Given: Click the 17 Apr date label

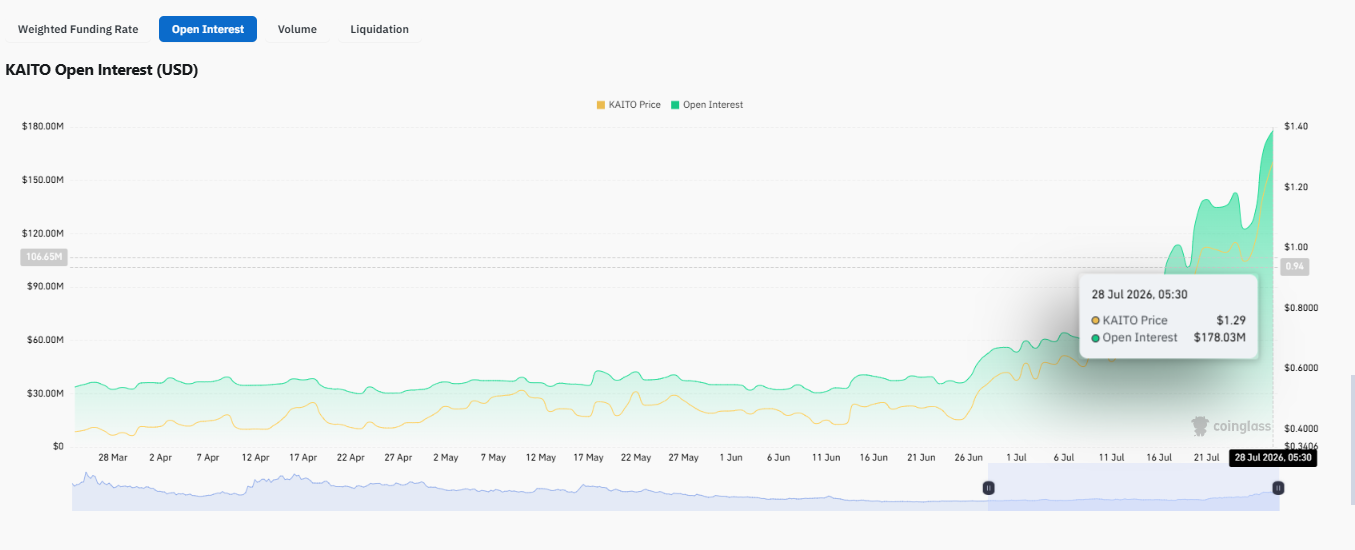Looking at the screenshot, I should click(302, 457).
